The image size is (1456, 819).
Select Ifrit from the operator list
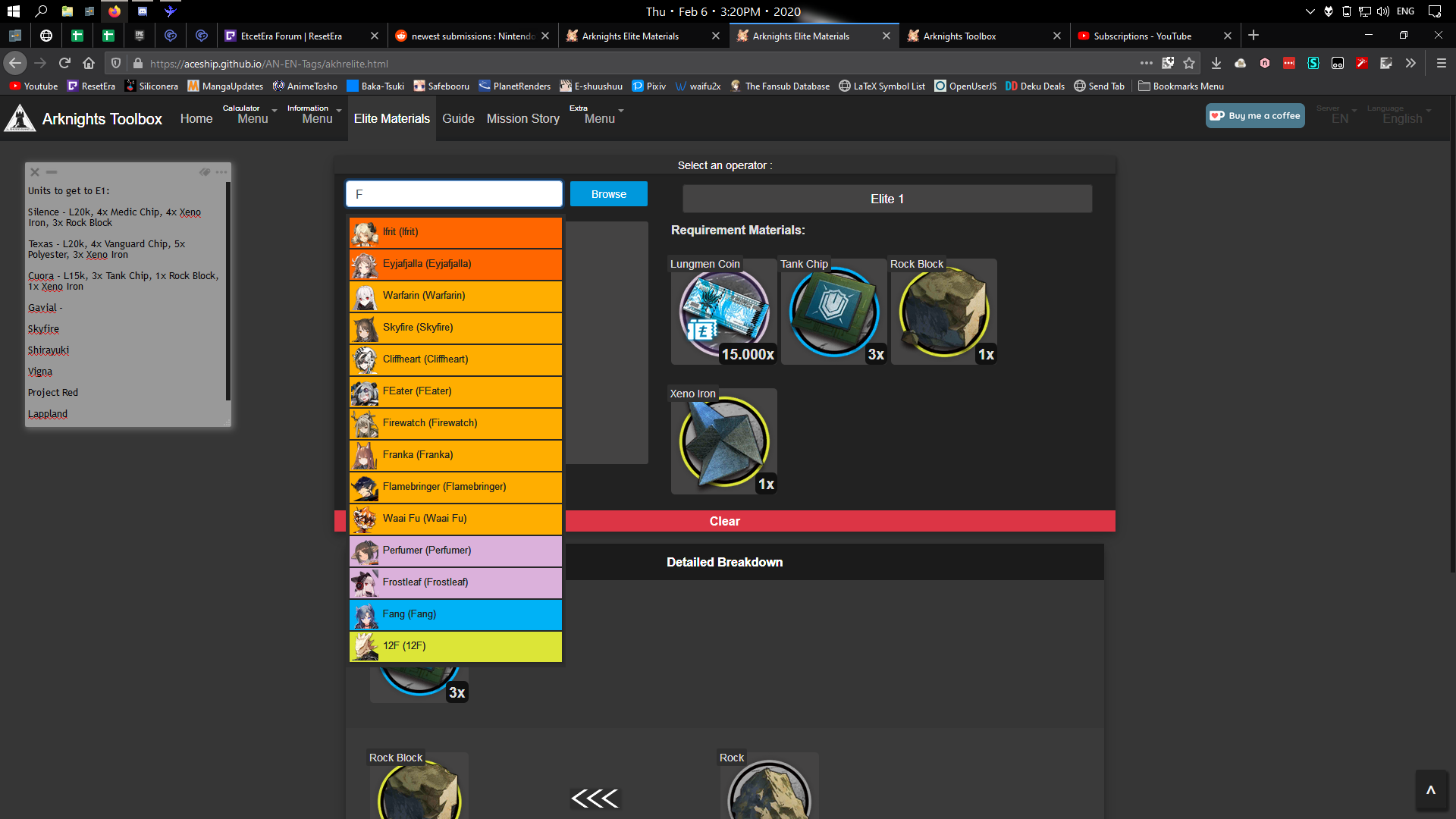click(x=455, y=232)
